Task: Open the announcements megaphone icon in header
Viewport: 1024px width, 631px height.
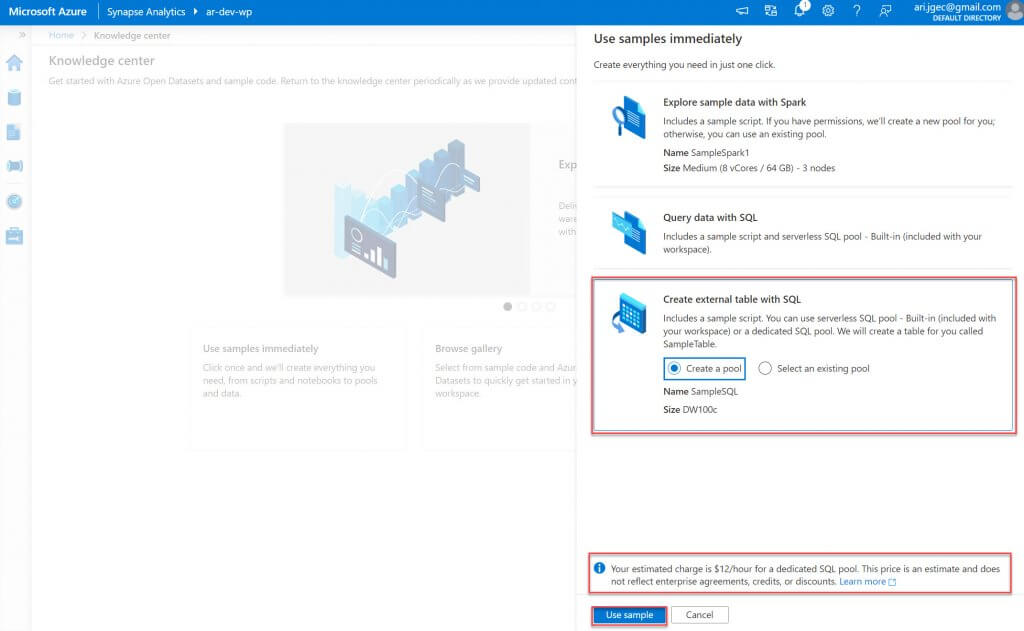Action: (743, 11)
